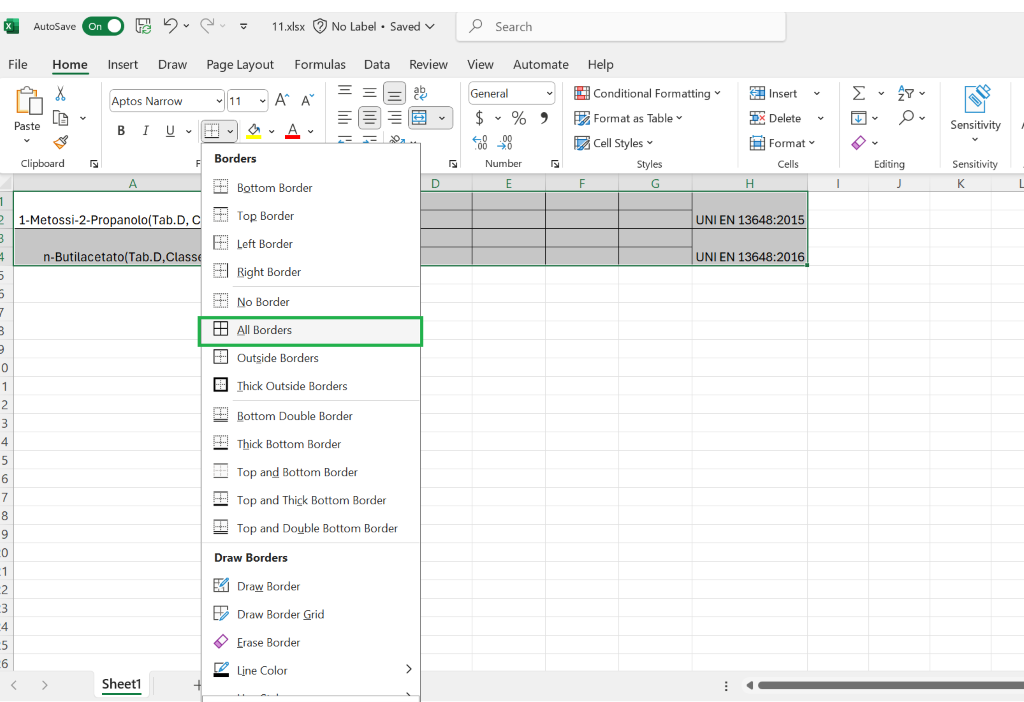Open Customize Quick Access Toolbar dropdown
1024x702 pixels.
[x=244, y=27]
